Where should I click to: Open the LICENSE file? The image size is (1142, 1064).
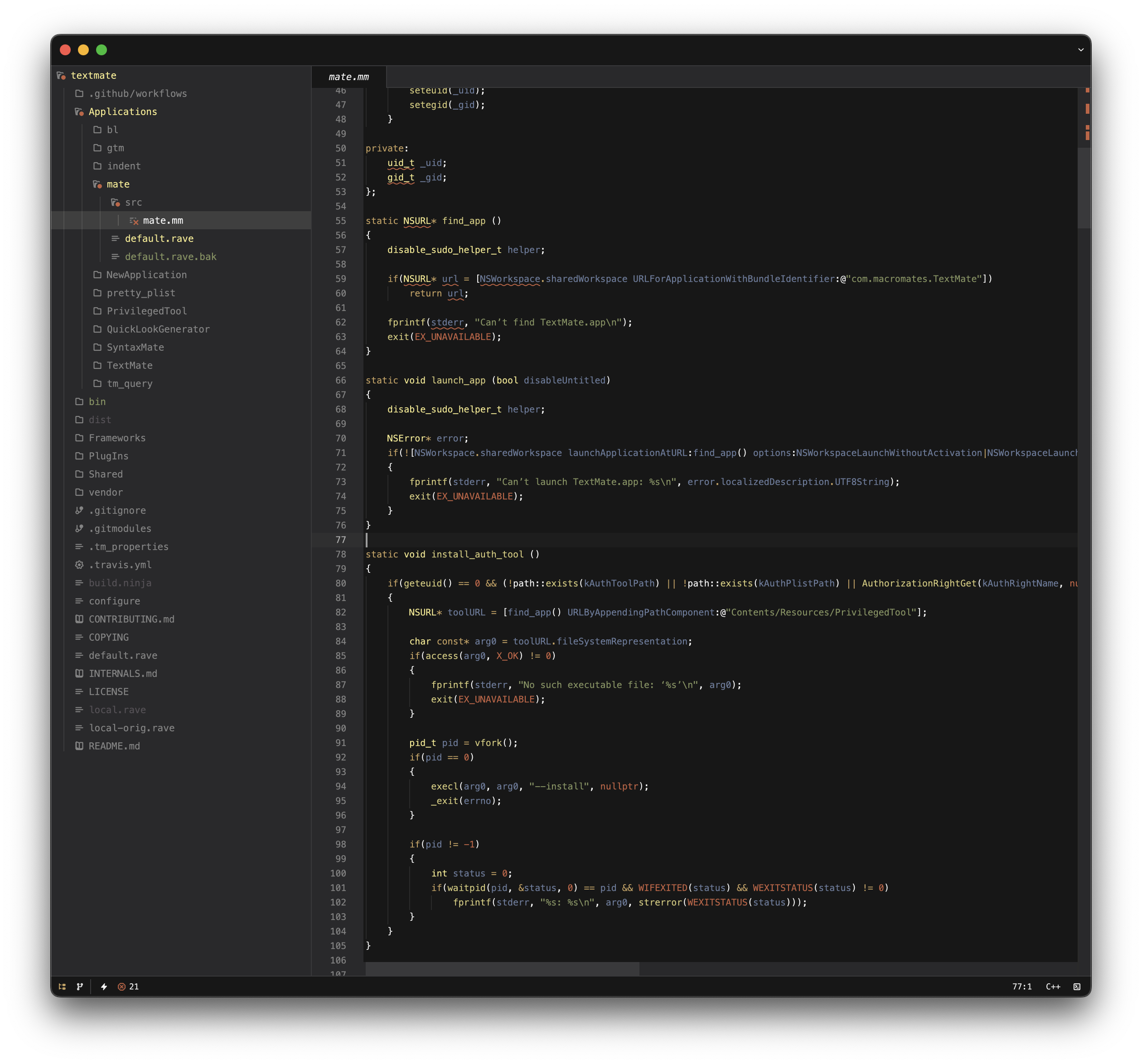181,692
